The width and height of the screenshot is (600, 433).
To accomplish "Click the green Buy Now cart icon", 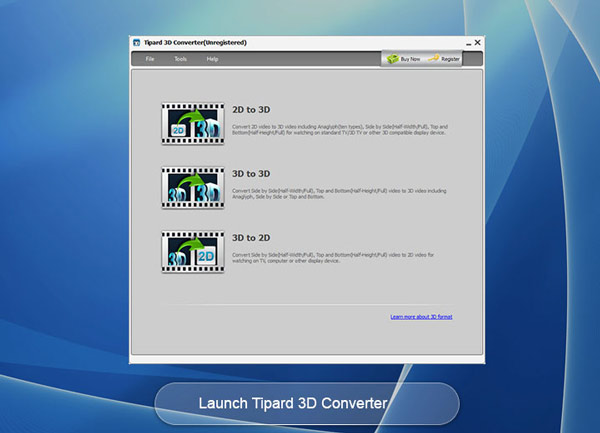I will (392, 59).
